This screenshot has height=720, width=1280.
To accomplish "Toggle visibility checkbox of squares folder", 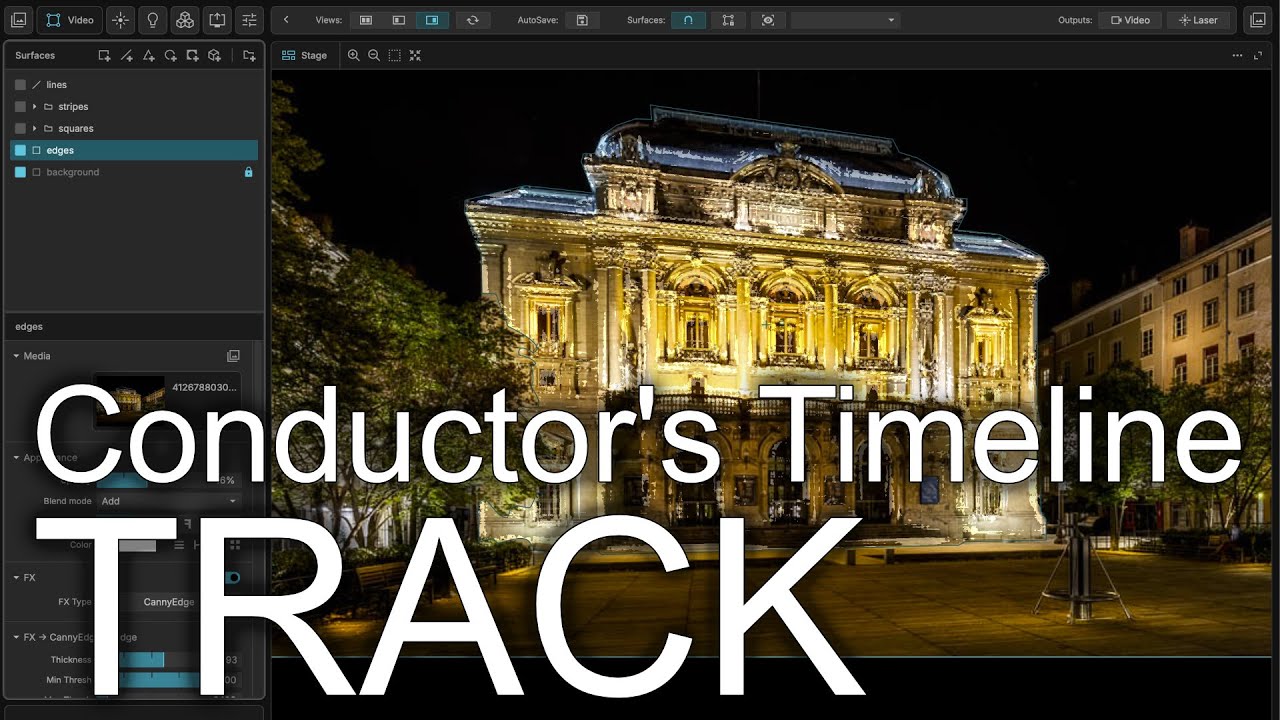I will click(20, 129).
